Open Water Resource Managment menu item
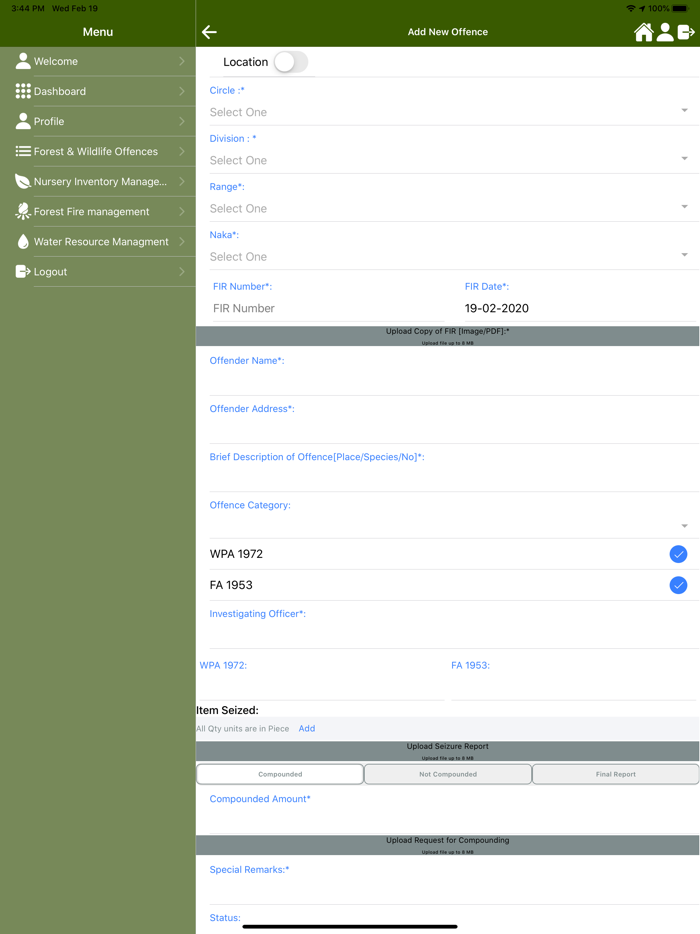700x934 pixels. (x=98, y=242)
